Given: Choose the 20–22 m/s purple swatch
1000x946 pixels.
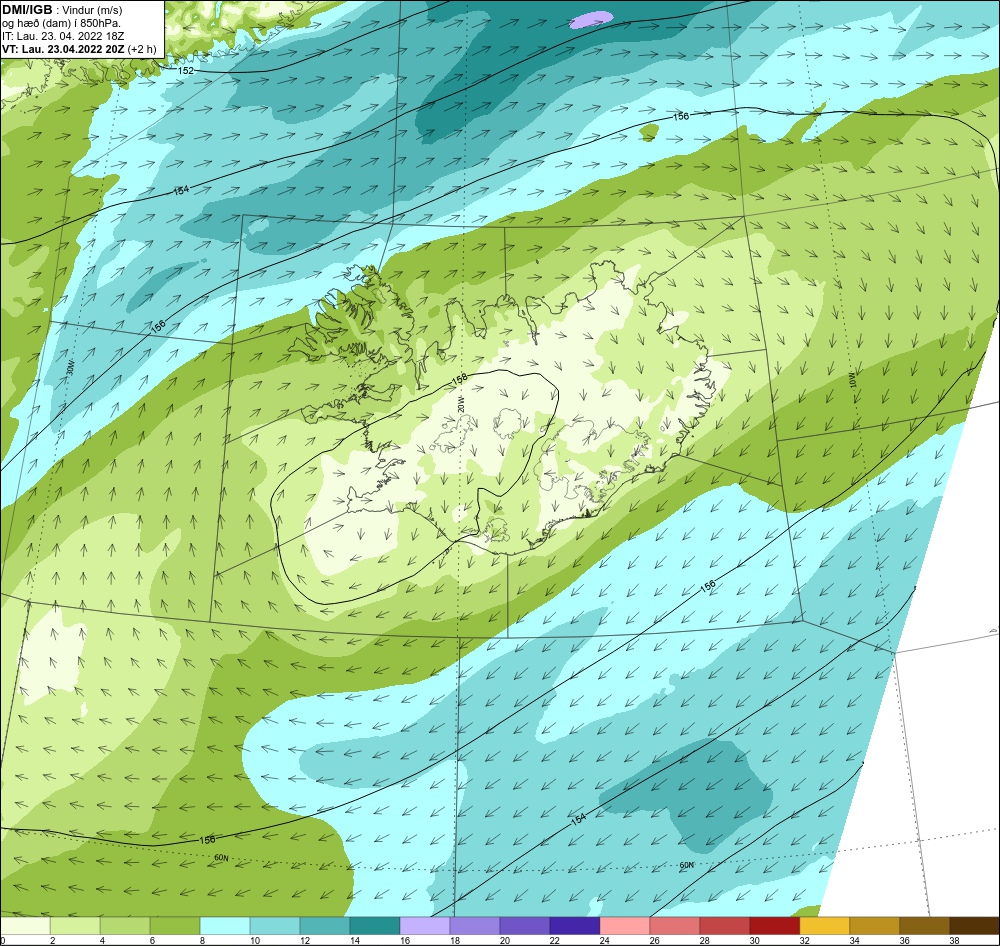Looking at the screenshot, I should (x=525, y=926).
